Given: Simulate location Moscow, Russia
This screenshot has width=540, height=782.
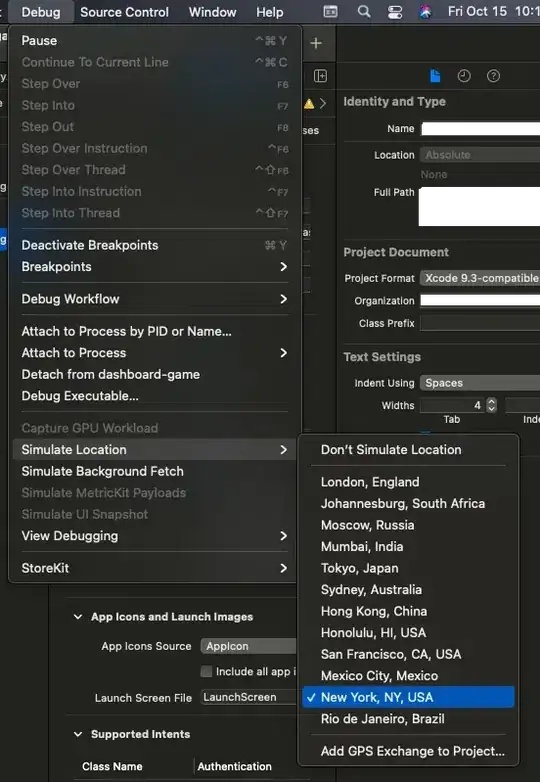Looking at the screenshot, I should tap(408, 525).
